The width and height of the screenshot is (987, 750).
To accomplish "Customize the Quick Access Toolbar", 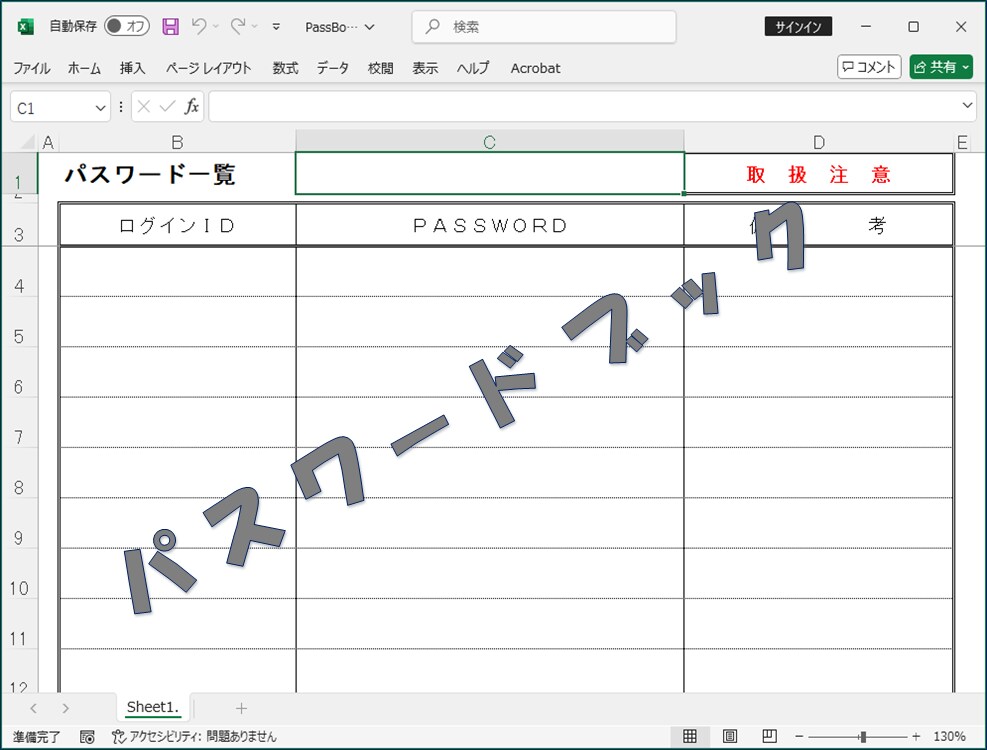I will tap(276, 26).
